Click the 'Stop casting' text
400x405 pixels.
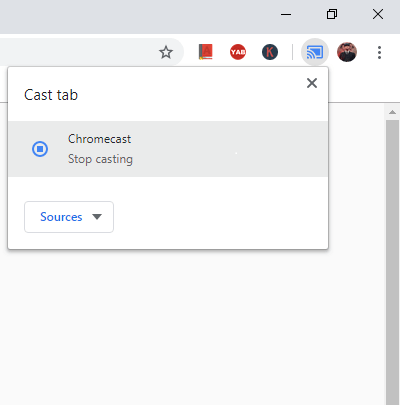(100, 159)
